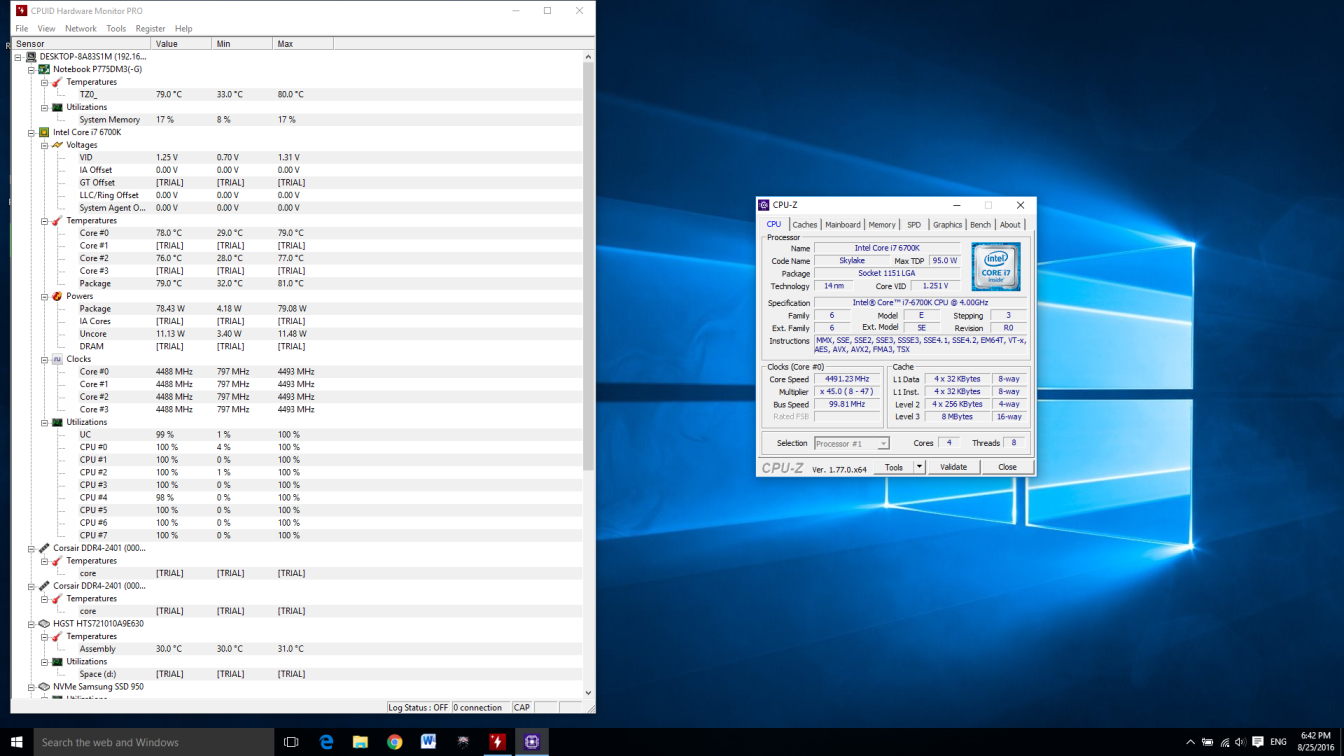Viewport: 1344px width, 756px height.
Task: Collapse the Powers group
Action: pyautogui.click(x=44, y=296)
